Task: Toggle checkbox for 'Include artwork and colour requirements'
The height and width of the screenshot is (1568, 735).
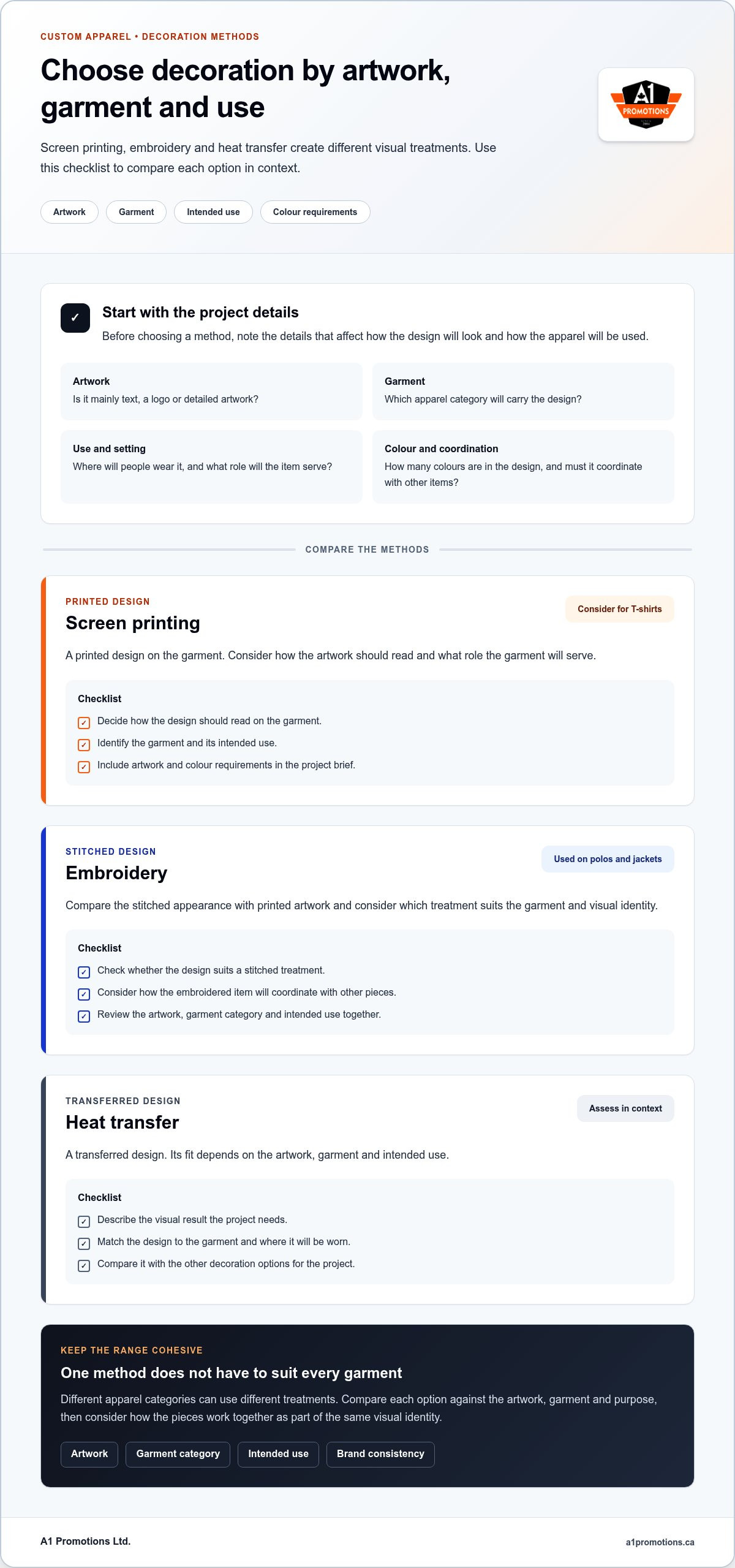Action: coord(84,767)
